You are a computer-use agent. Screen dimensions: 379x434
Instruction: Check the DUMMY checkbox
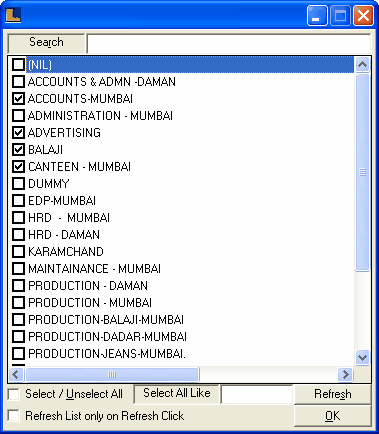[x=18, y=184]
